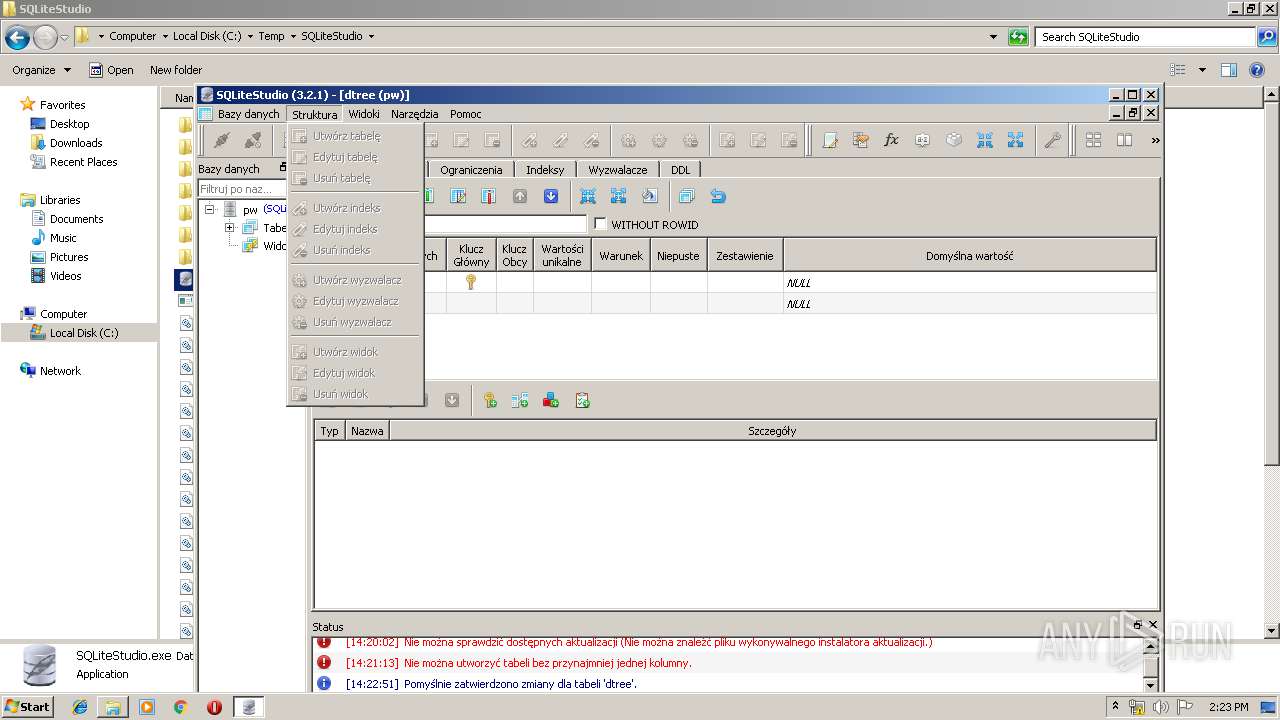This screenshot has height=720, width=1280.
Task: Click the move column up arrow icon
Action: click(520, 197)
